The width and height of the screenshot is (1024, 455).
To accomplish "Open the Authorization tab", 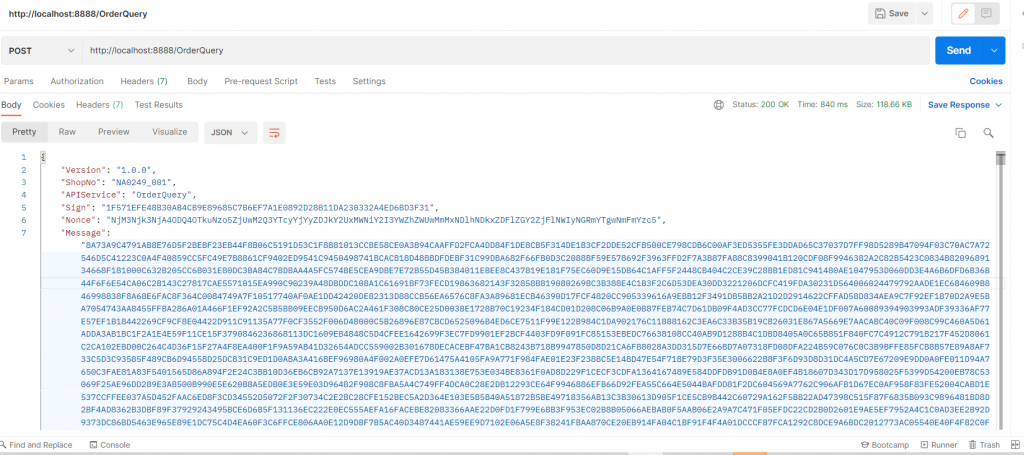I will click(77, 82).
